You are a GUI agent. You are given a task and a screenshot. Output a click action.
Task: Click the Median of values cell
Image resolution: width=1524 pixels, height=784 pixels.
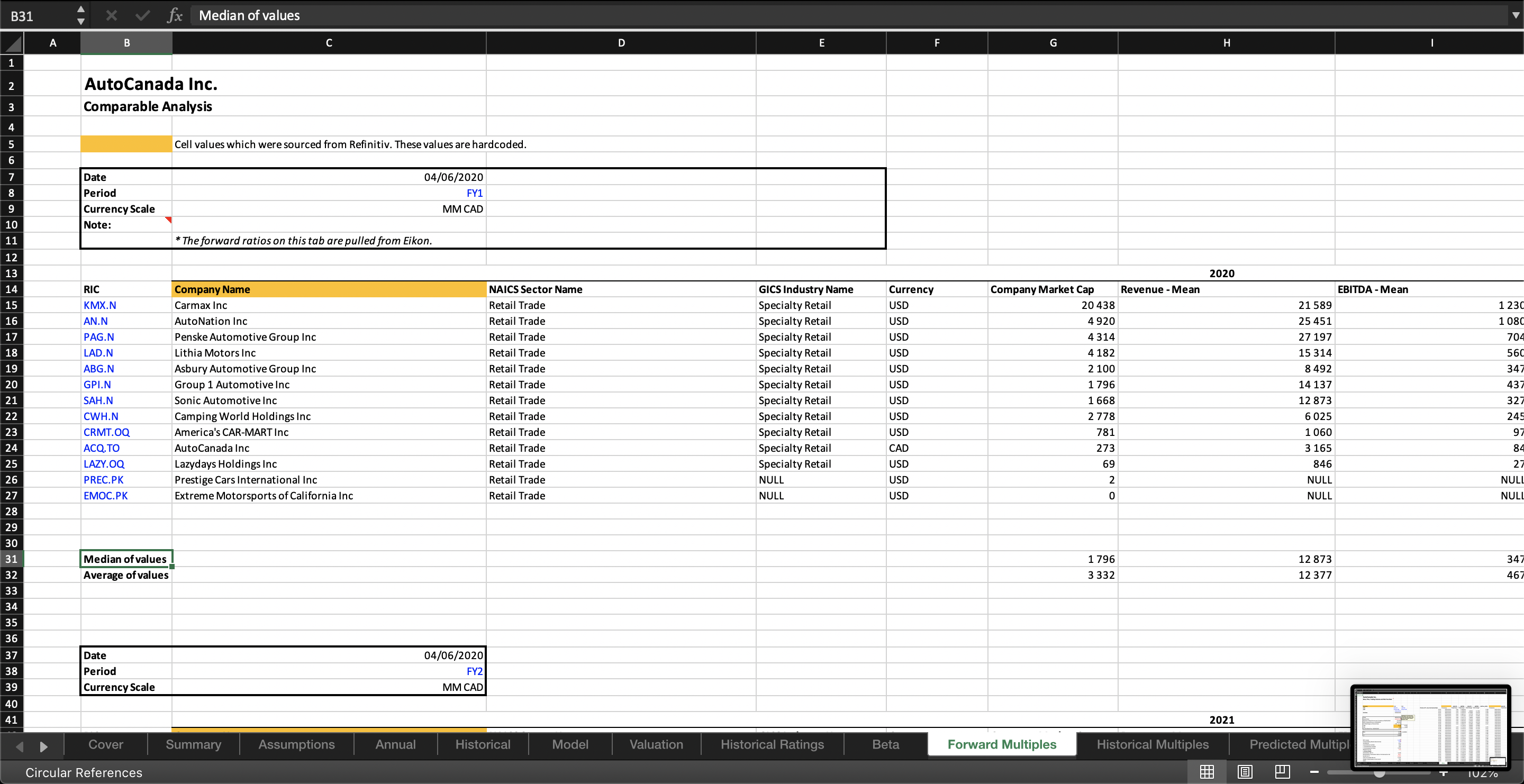(126, 559)
